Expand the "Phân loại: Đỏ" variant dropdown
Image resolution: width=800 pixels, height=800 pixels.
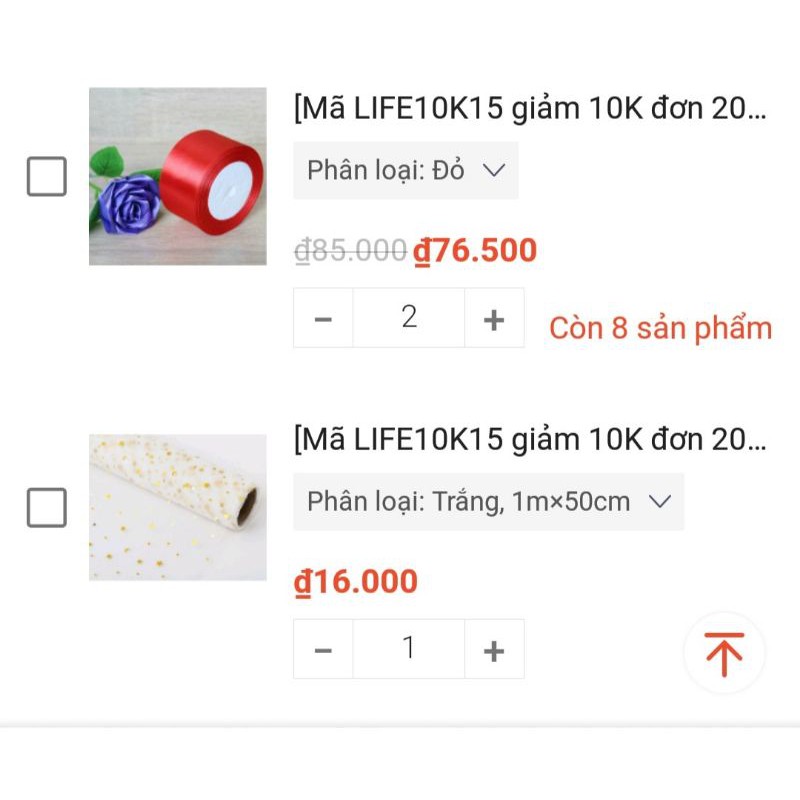(x=405, y=170)
